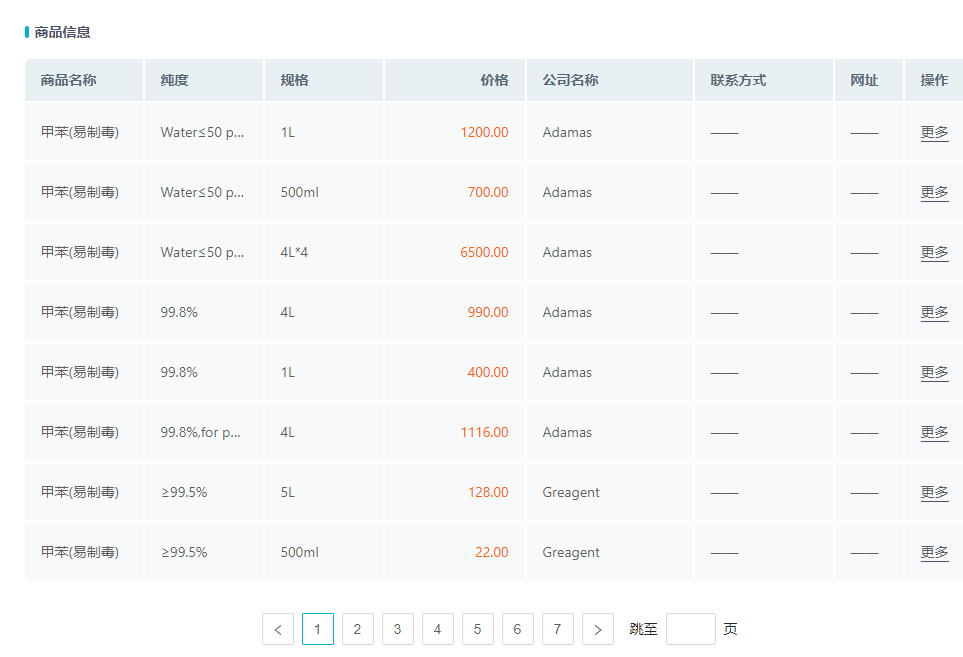The image size is (963, 657).
Task: Click 更多 for the 22.00 Greagent row
Action: point(934,552)
